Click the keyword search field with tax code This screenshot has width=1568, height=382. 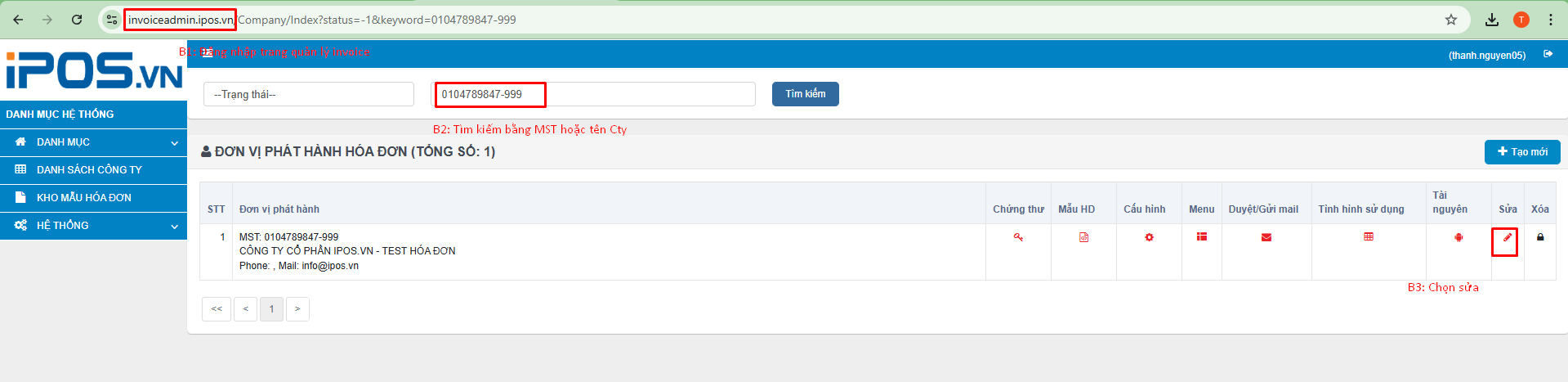pos(592,94)
